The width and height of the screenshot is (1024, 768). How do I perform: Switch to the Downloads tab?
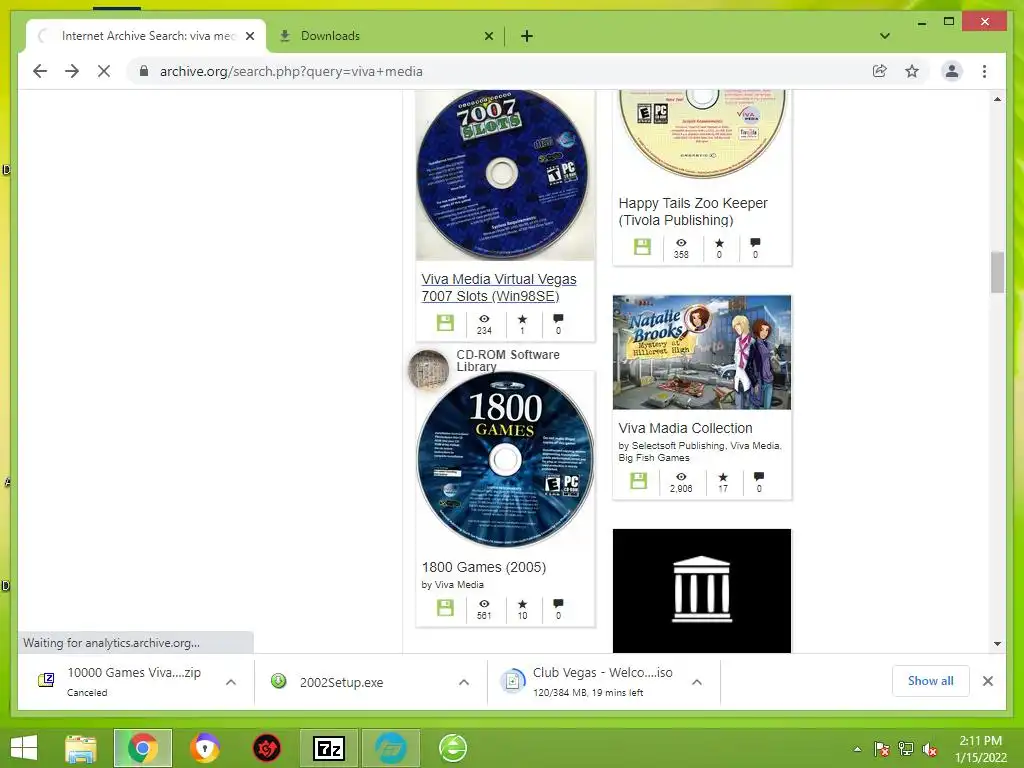pyautogui.click(x=385, y=36)
